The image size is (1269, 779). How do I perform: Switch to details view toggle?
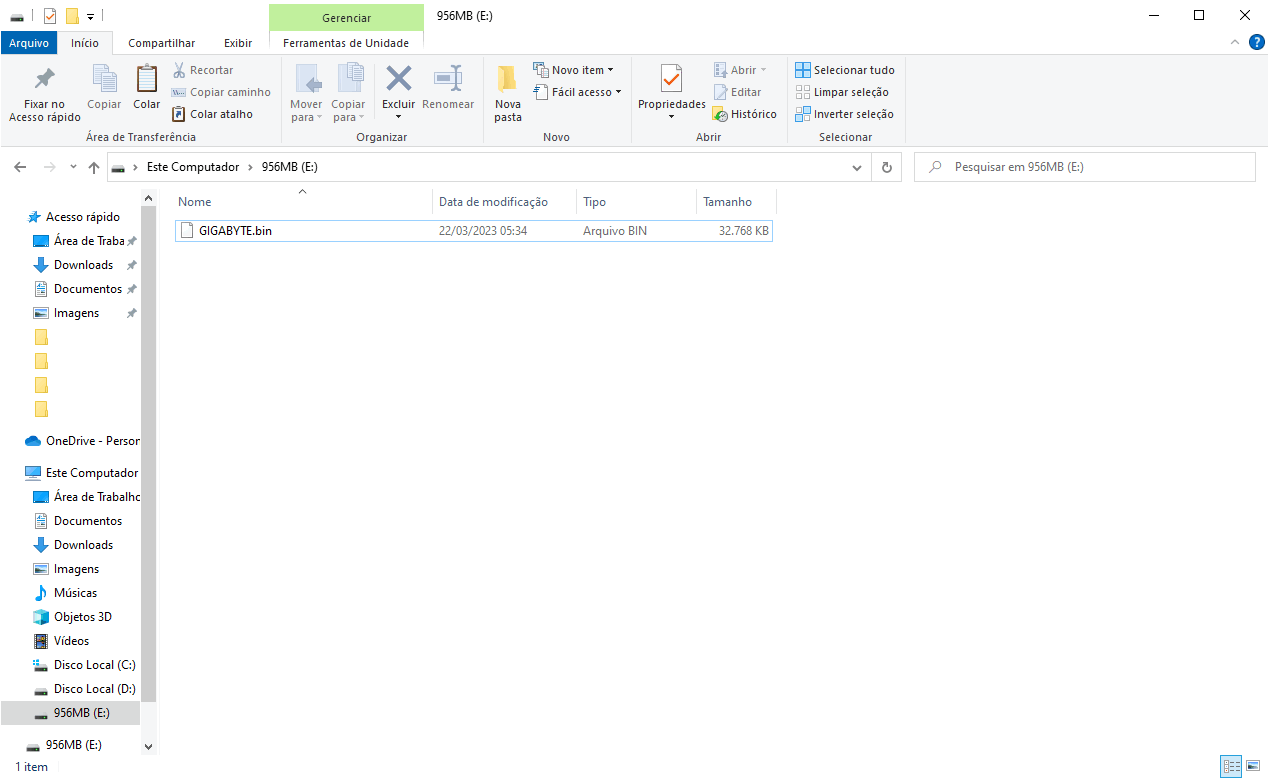coord(1232,767)
